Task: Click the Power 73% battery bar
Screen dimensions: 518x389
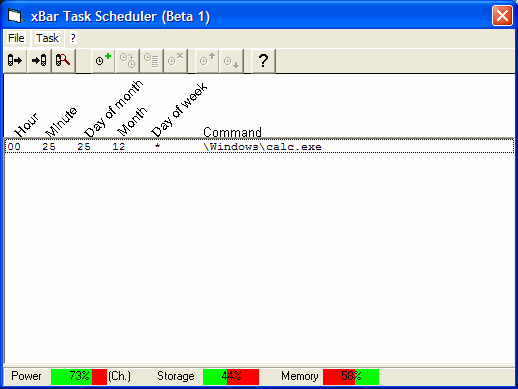Action: coord(79,376)
